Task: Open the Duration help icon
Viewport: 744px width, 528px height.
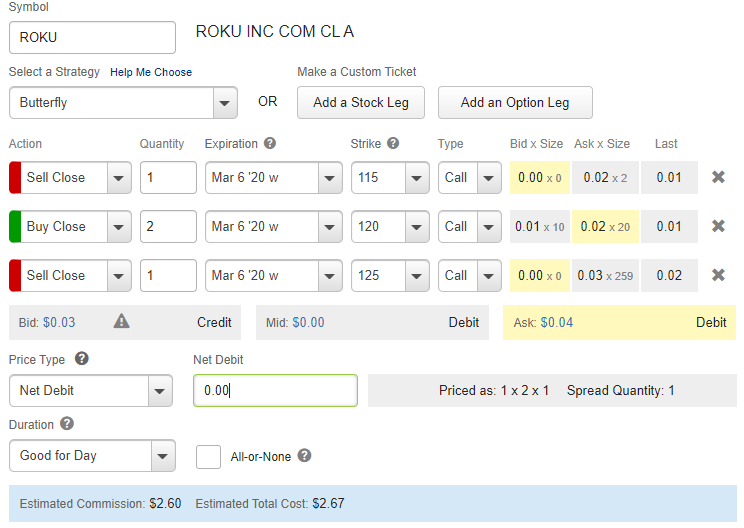Action: [x=67, y=423]
